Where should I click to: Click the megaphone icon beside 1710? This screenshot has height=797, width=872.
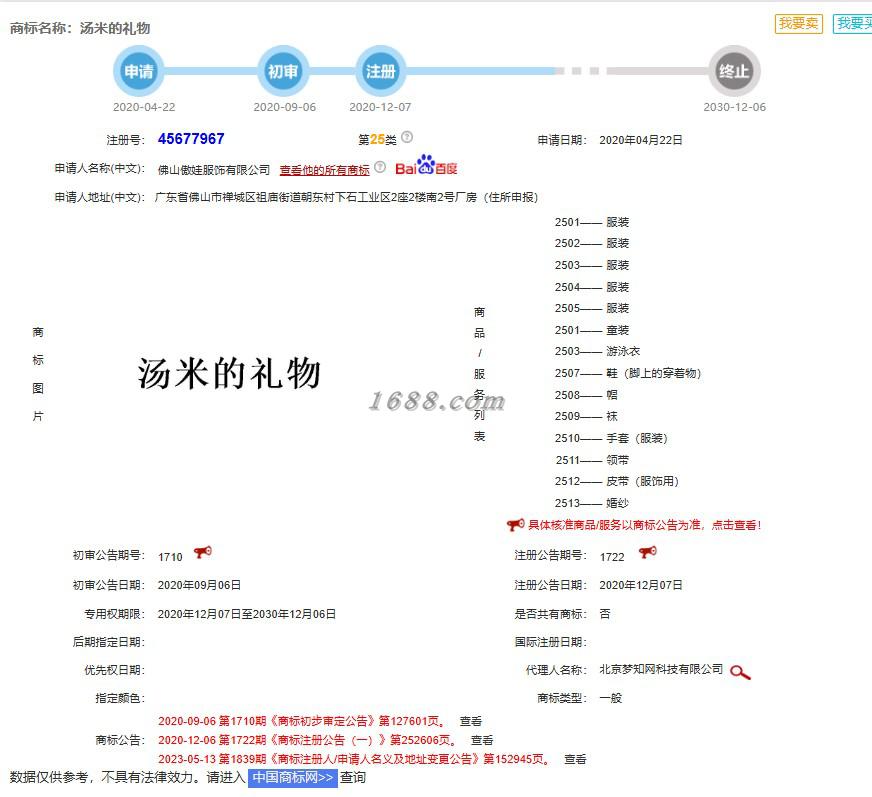coord(202,552)
